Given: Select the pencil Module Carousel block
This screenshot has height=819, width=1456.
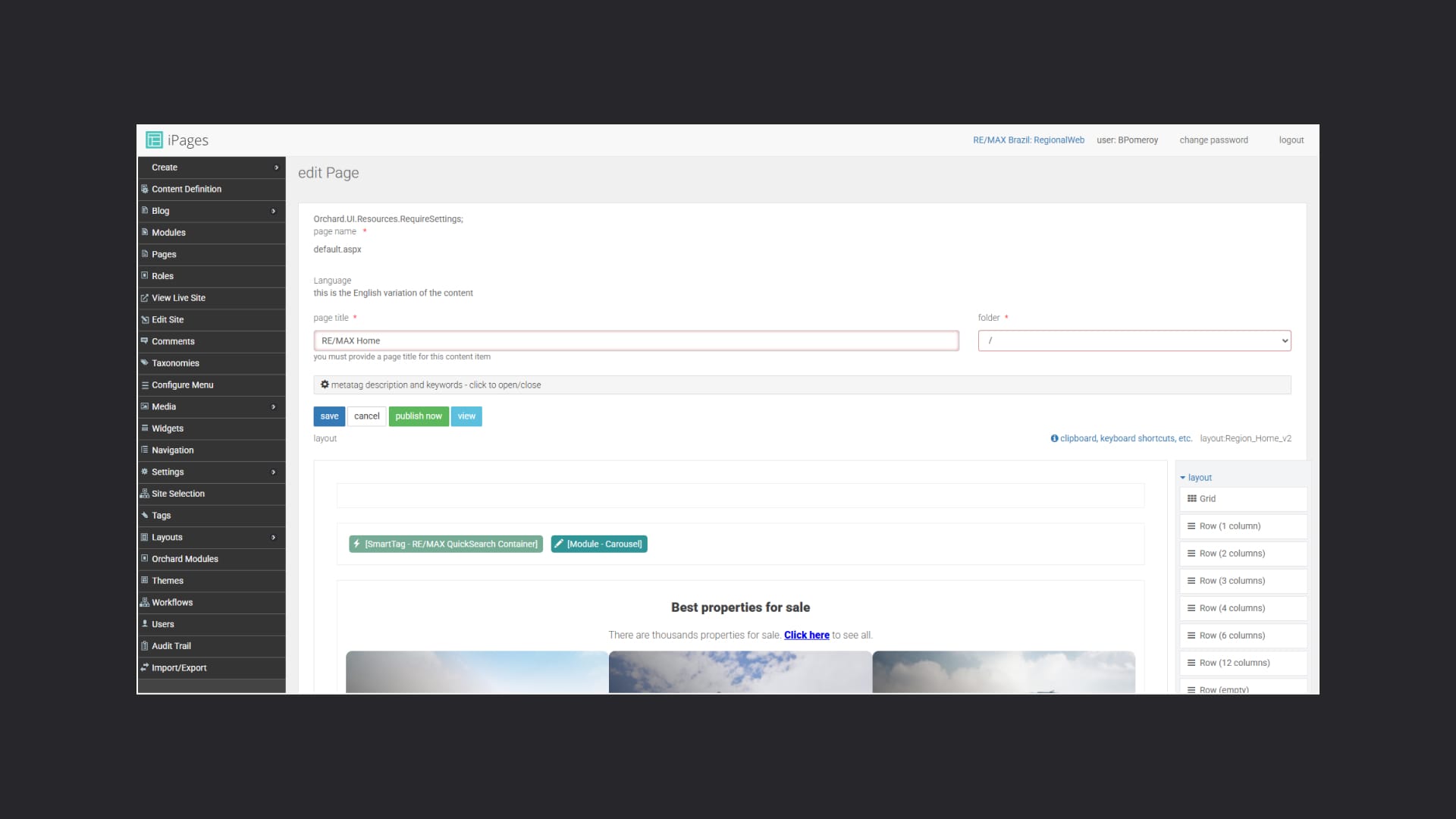Looking at the screenshot, I should point(599,544).
